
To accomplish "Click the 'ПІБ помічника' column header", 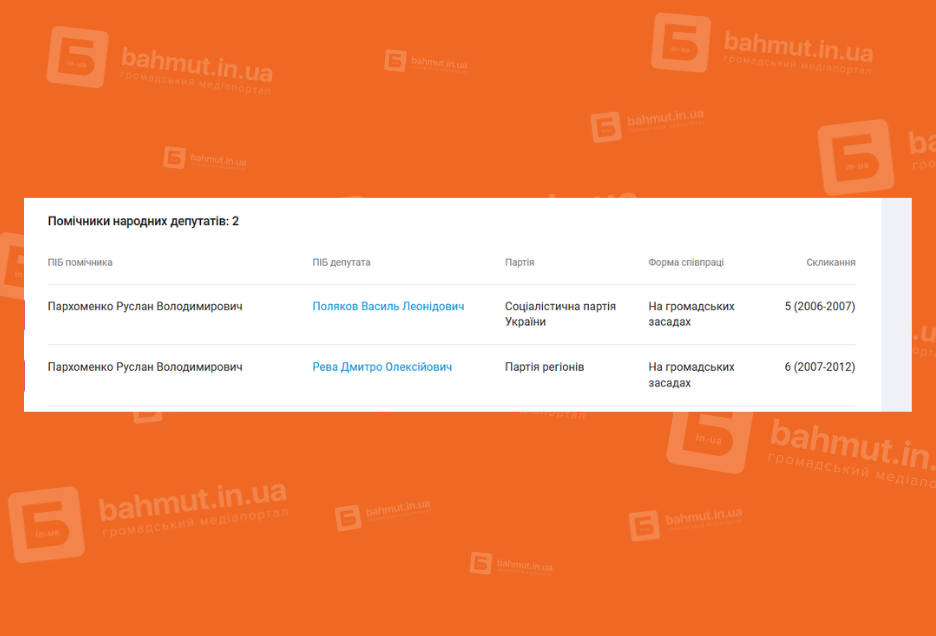I will [80, 262].
